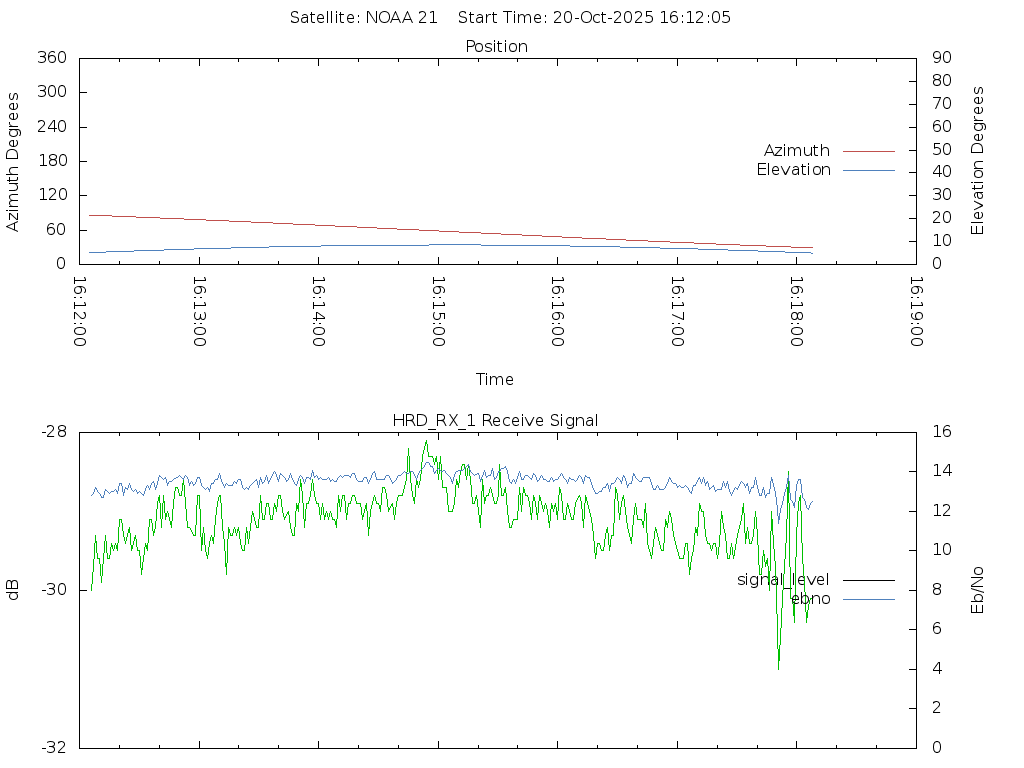This screenshot has width=1024, height=768.
Task: Click the Time axis label under the Position chart
Action: (495, 380)
